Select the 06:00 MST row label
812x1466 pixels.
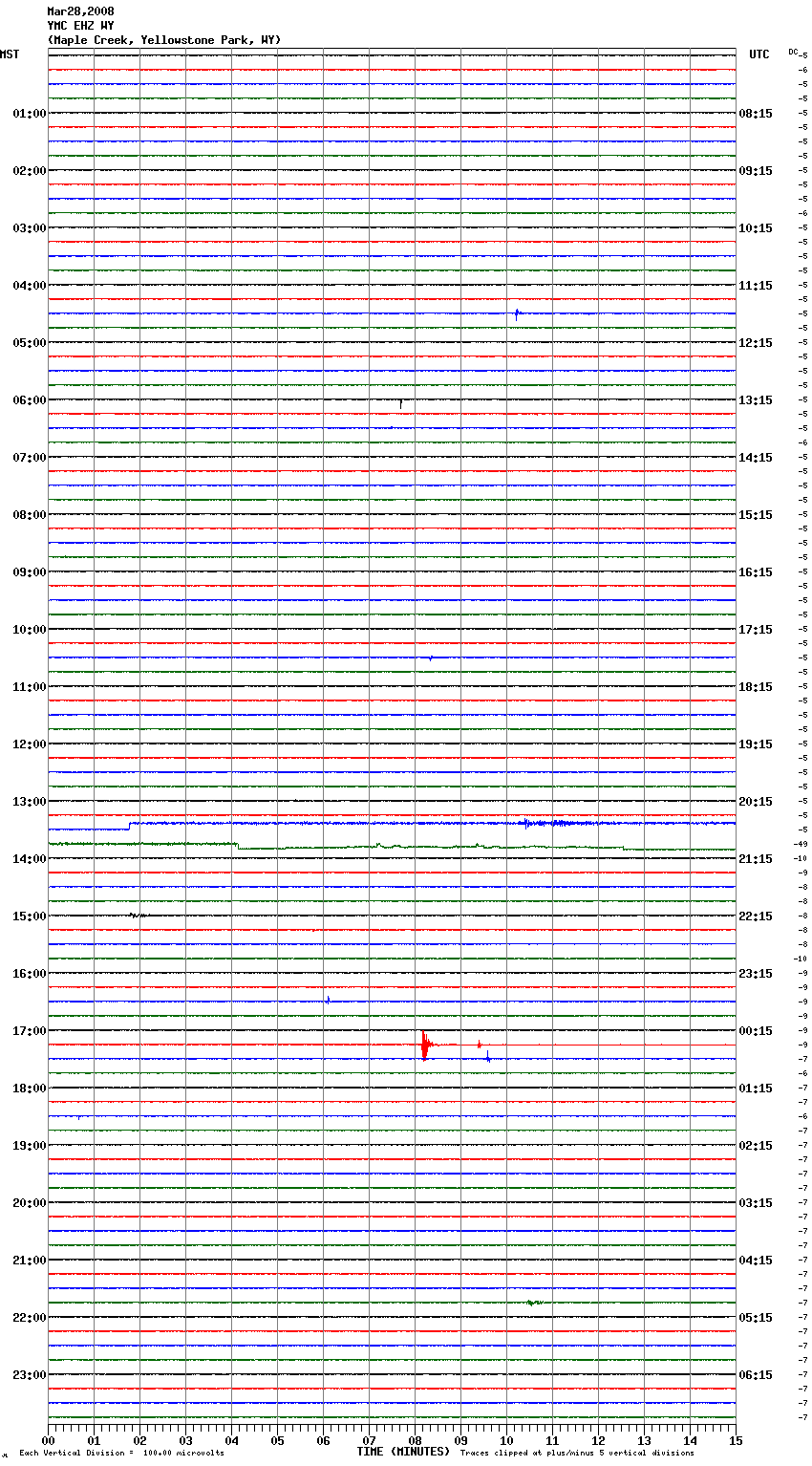[30, 400]
